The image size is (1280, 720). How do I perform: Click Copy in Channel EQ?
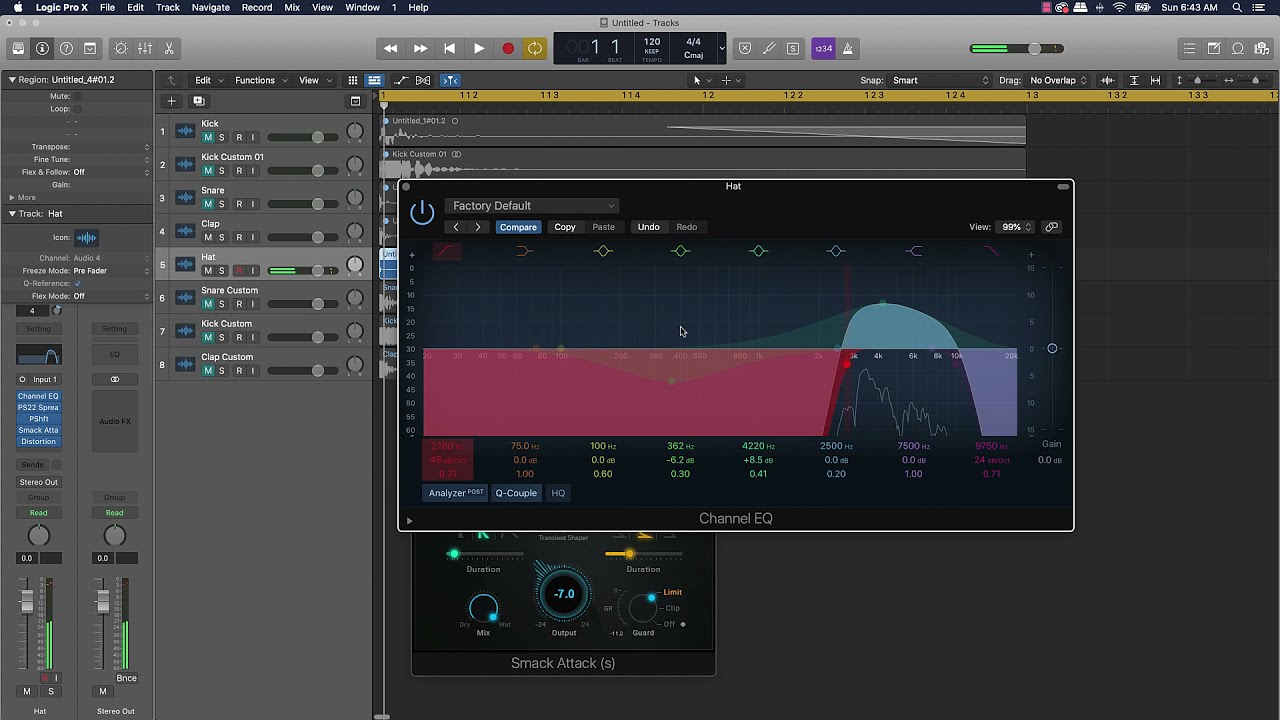coord(565,227)
